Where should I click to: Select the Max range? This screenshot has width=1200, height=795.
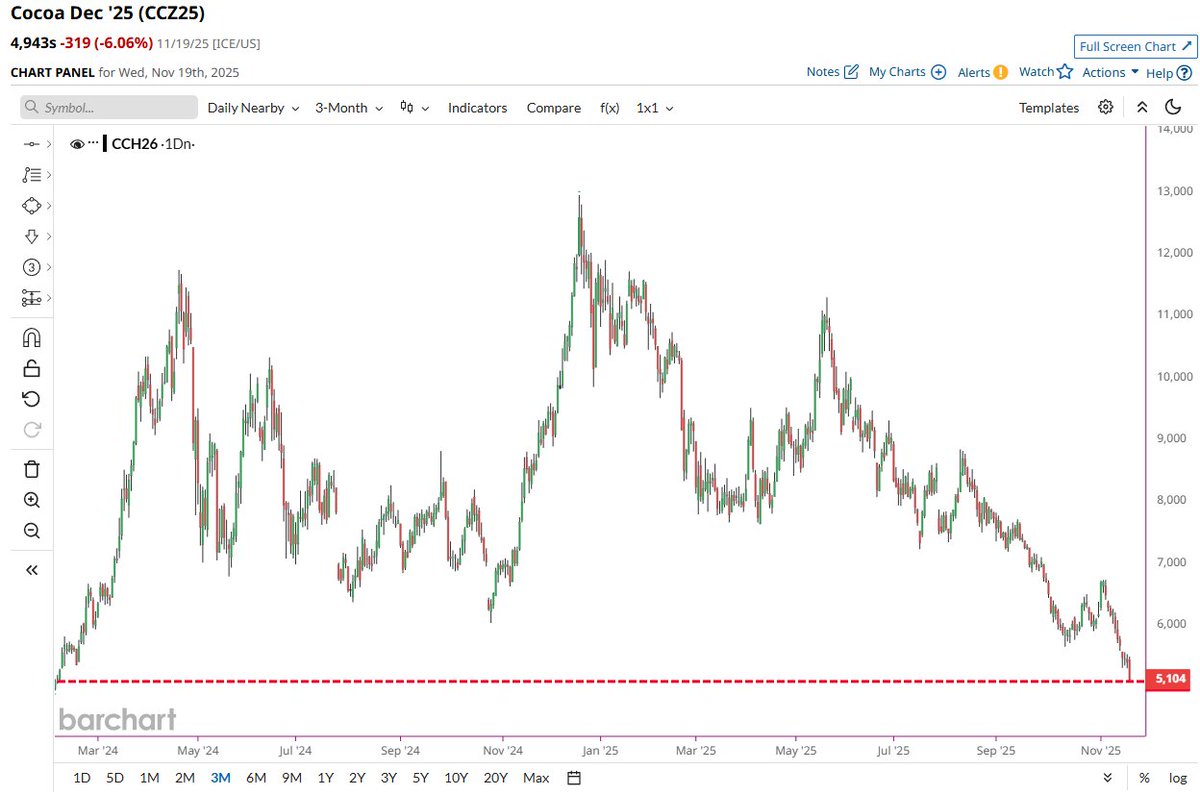[536, 777]
